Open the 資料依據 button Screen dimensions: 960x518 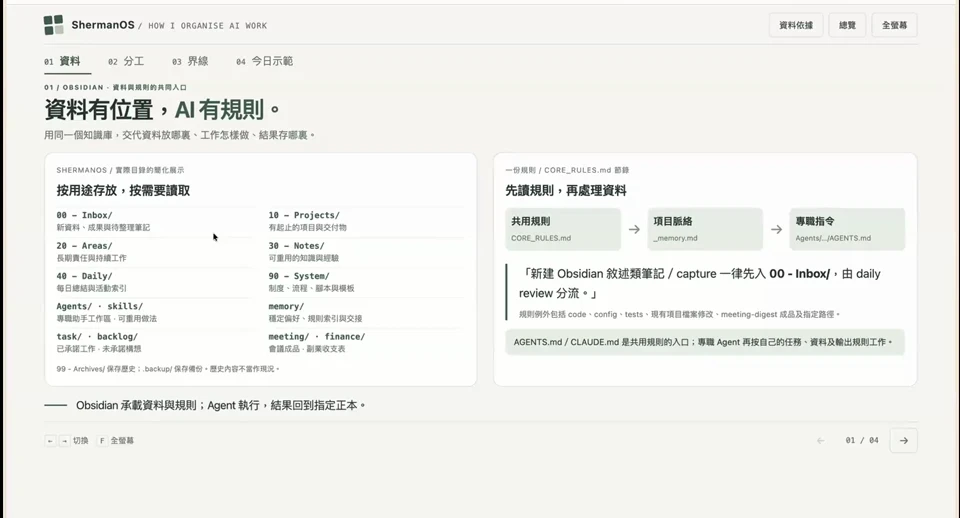796,25
